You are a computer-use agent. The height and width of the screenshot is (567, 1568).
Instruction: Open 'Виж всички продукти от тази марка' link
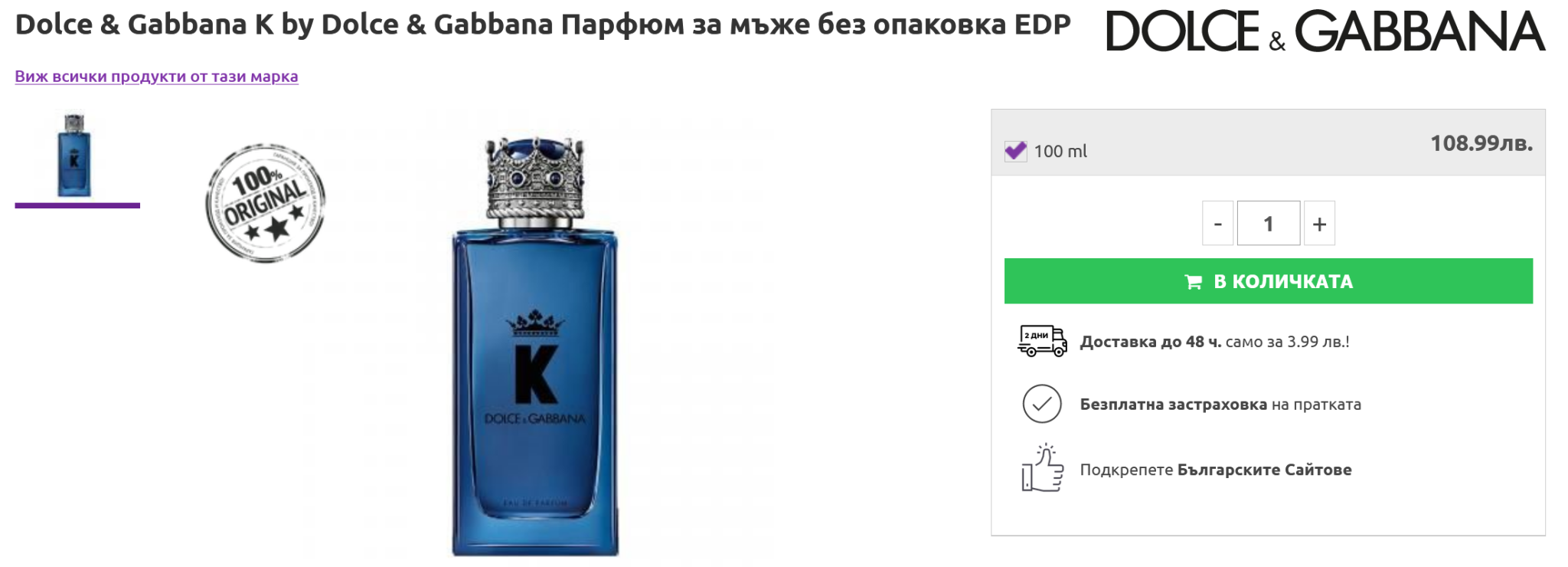point(157,77)
